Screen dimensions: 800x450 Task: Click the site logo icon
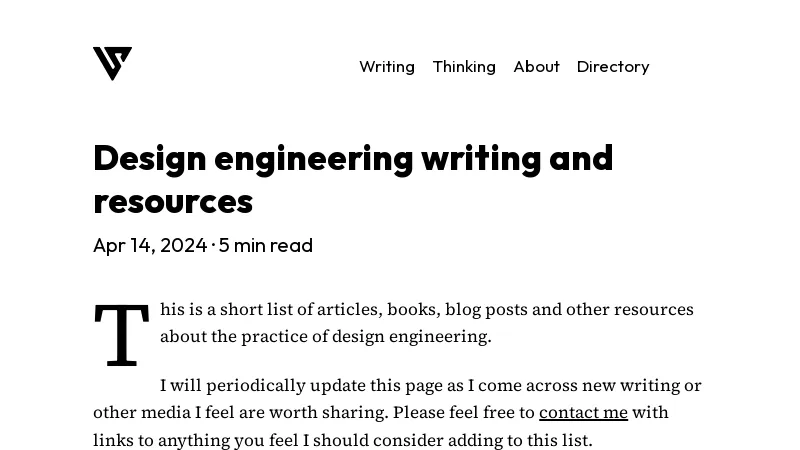pos(112,64)
